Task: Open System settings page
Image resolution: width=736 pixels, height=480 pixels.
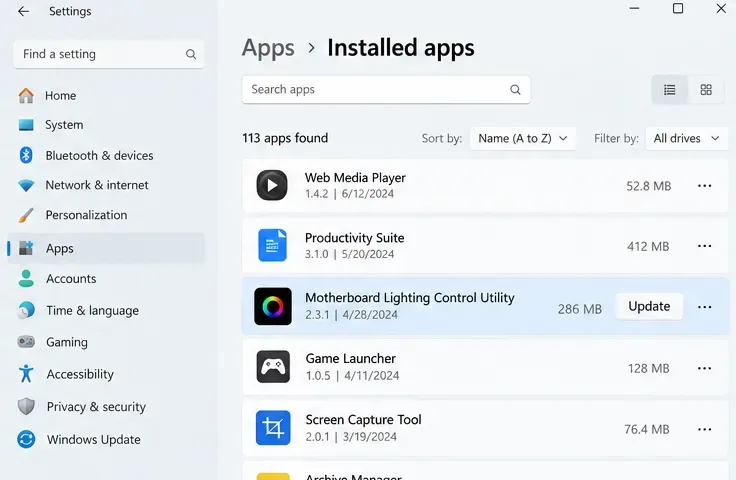Action: point(107,125)
